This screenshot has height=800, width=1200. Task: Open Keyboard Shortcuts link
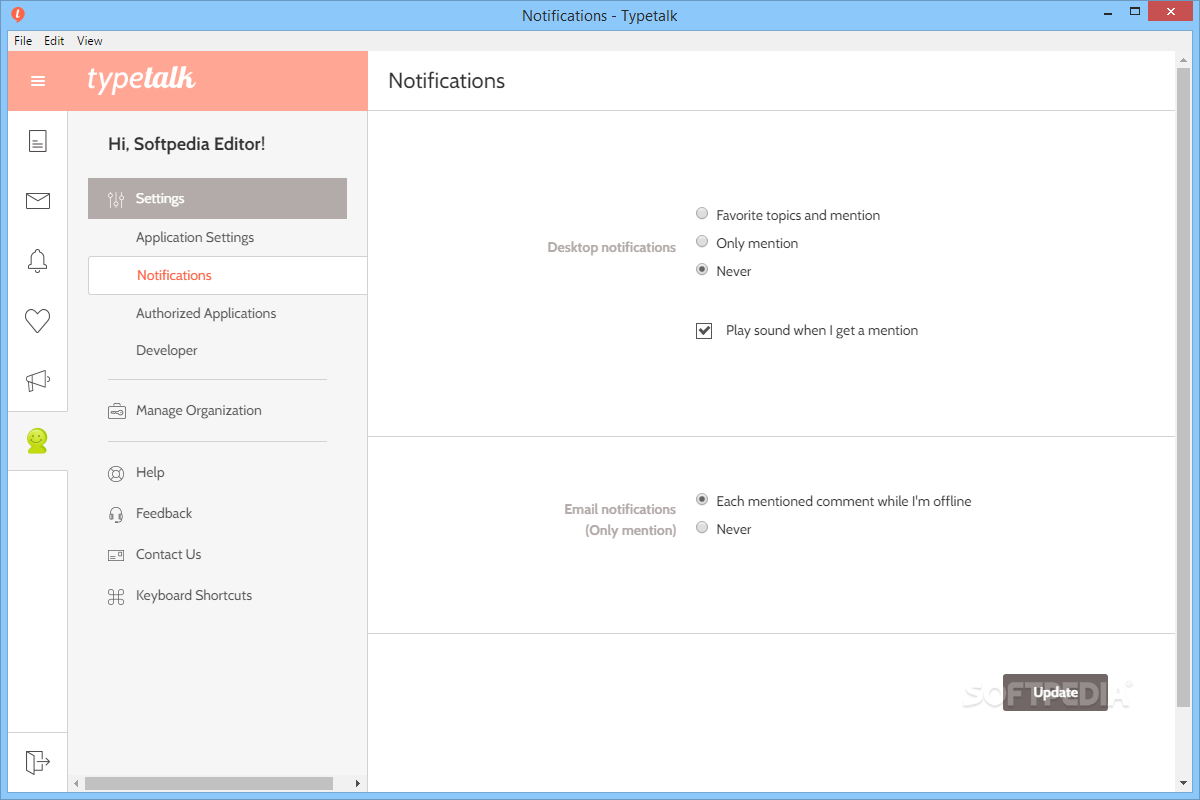coord(194,595)
